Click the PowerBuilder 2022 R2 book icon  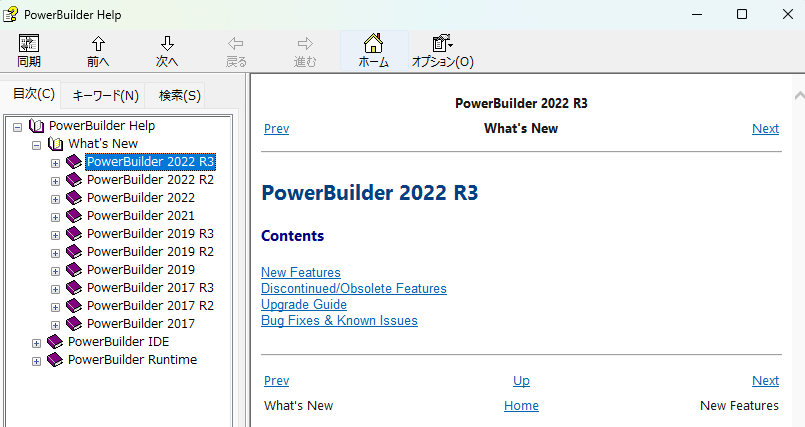(x=75, y=180)
